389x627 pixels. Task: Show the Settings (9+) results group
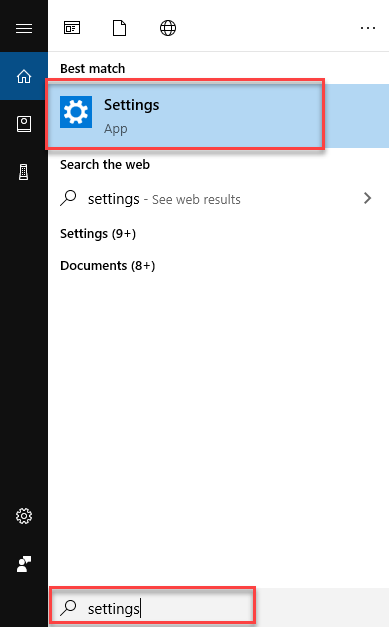click(x=98, y=234)
